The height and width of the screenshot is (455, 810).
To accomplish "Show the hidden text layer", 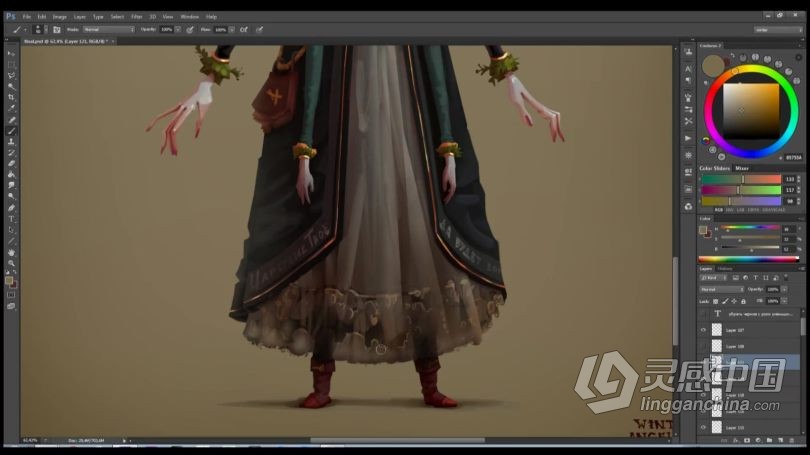I will coord(703,313).
